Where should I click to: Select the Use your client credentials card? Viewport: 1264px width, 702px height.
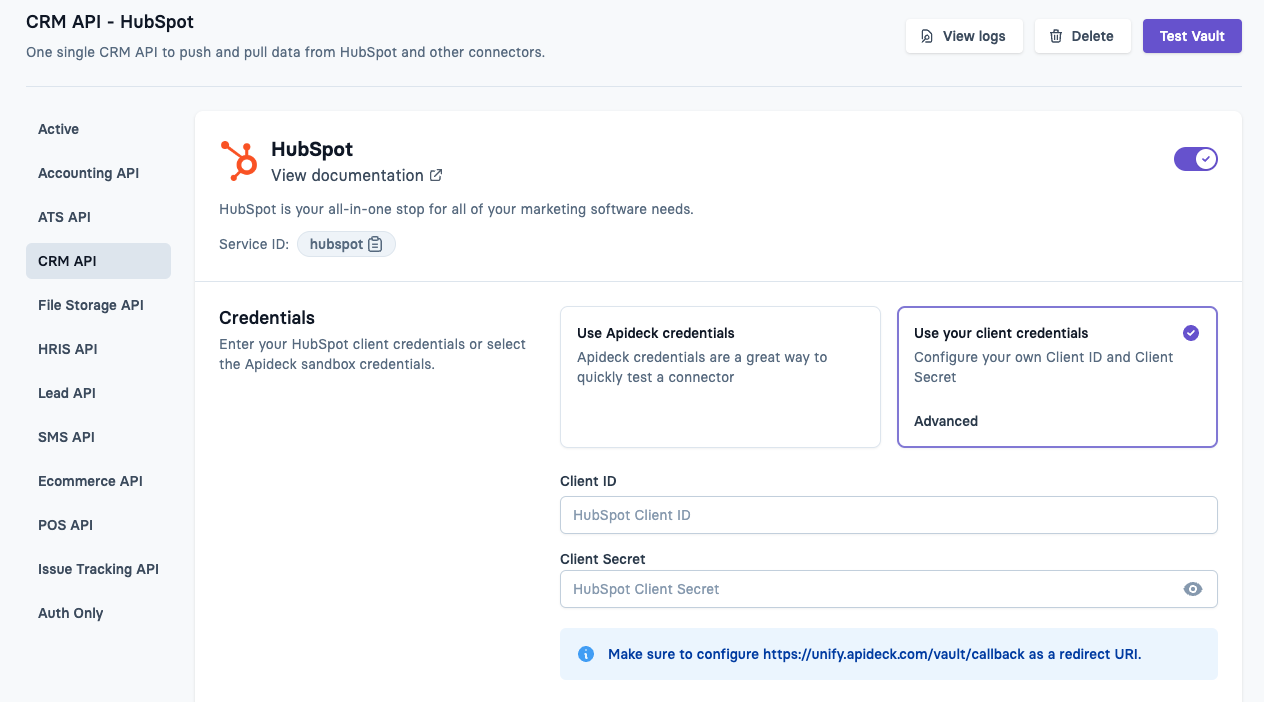1057,376
